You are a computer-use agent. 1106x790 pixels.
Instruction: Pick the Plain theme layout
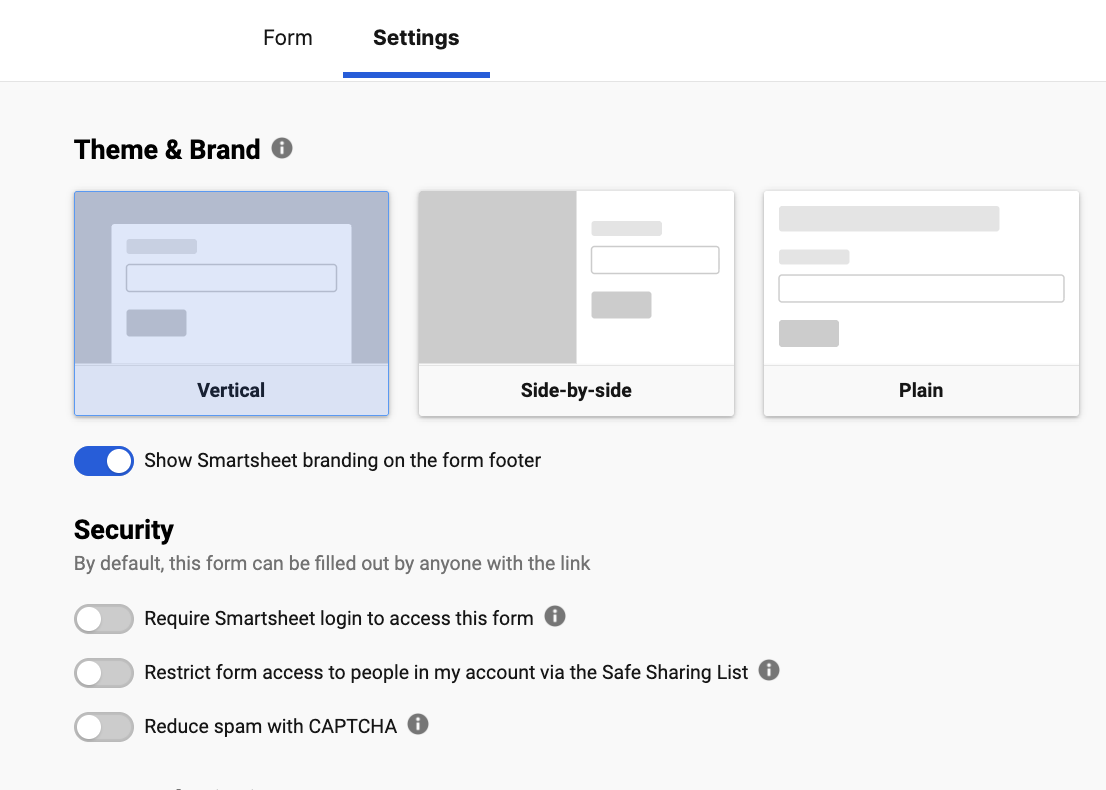tap(921, 303)
